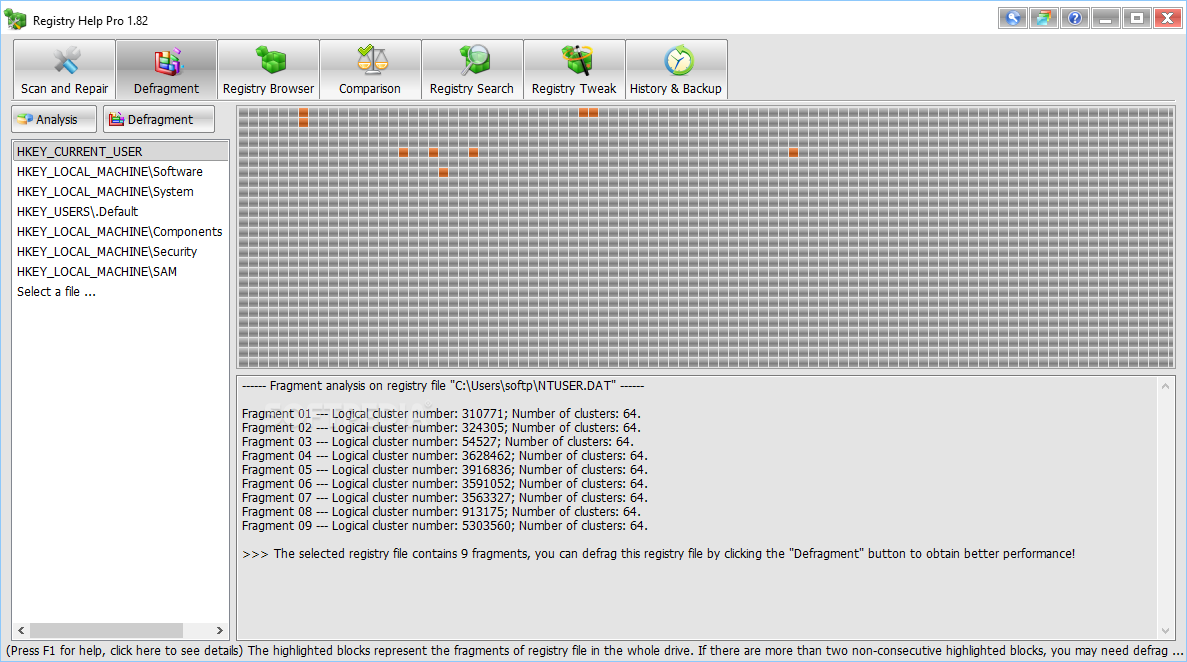
Task: Open the Registry Tweak tab
Action: pyautogui.click(x=575, y=70)
